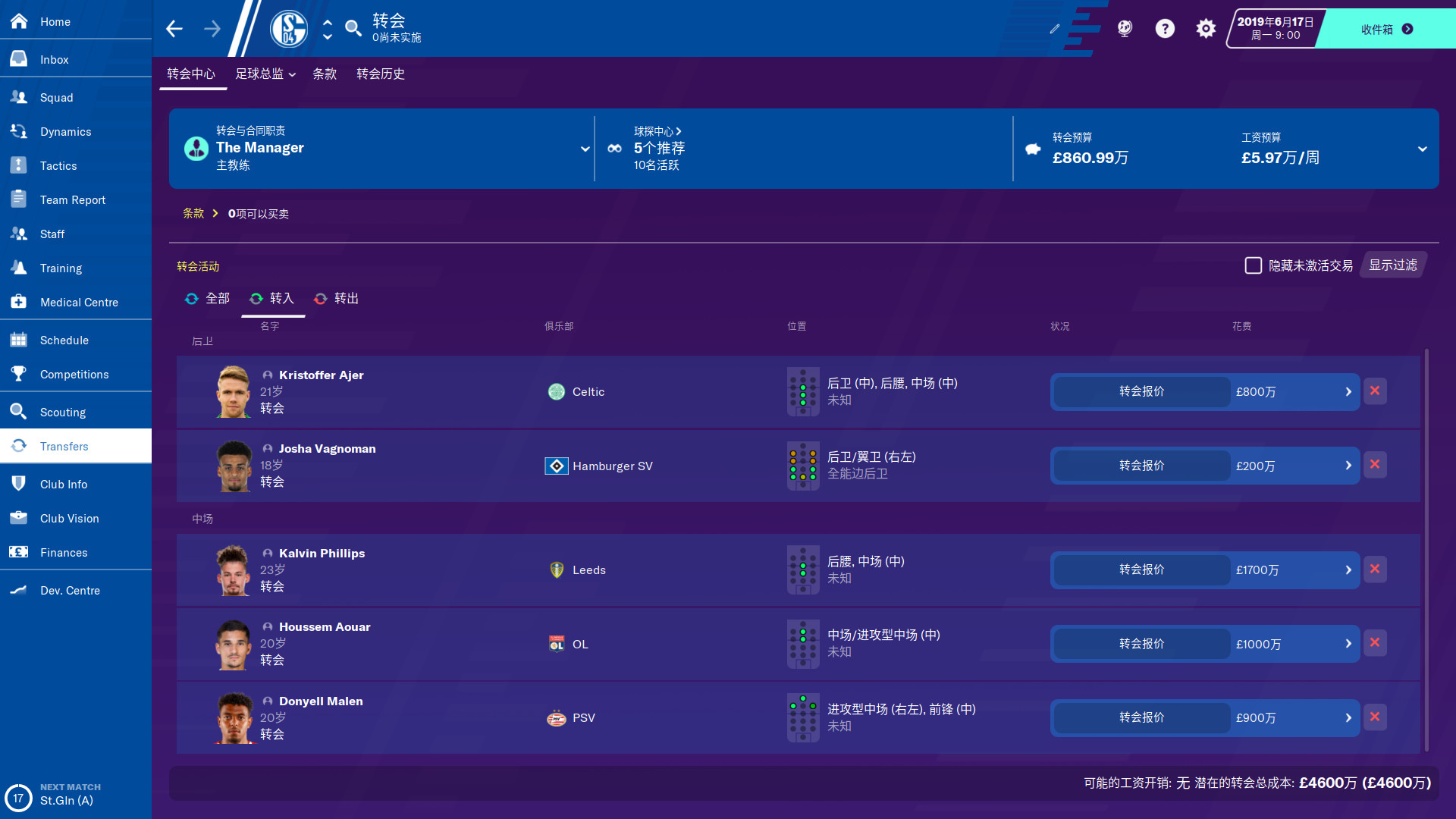The height and width of the screenshot is (819, 1456).
Task: Open the Scouting section in the sidebar
Action: (63, 412)
